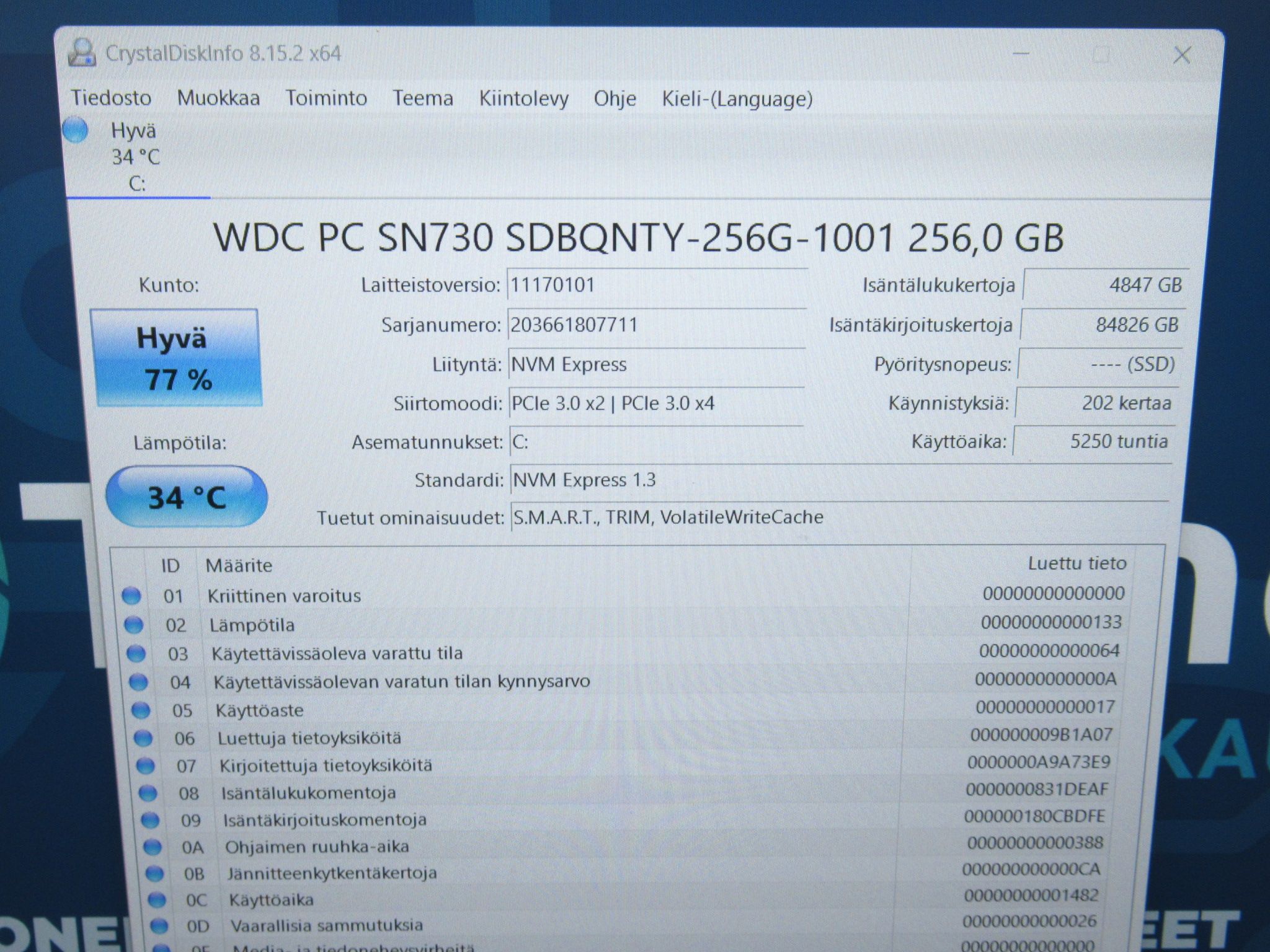Click the Hyvä 77 % health status button
Viewport: 1270px width, 952px height.
(x=176, y=358)
